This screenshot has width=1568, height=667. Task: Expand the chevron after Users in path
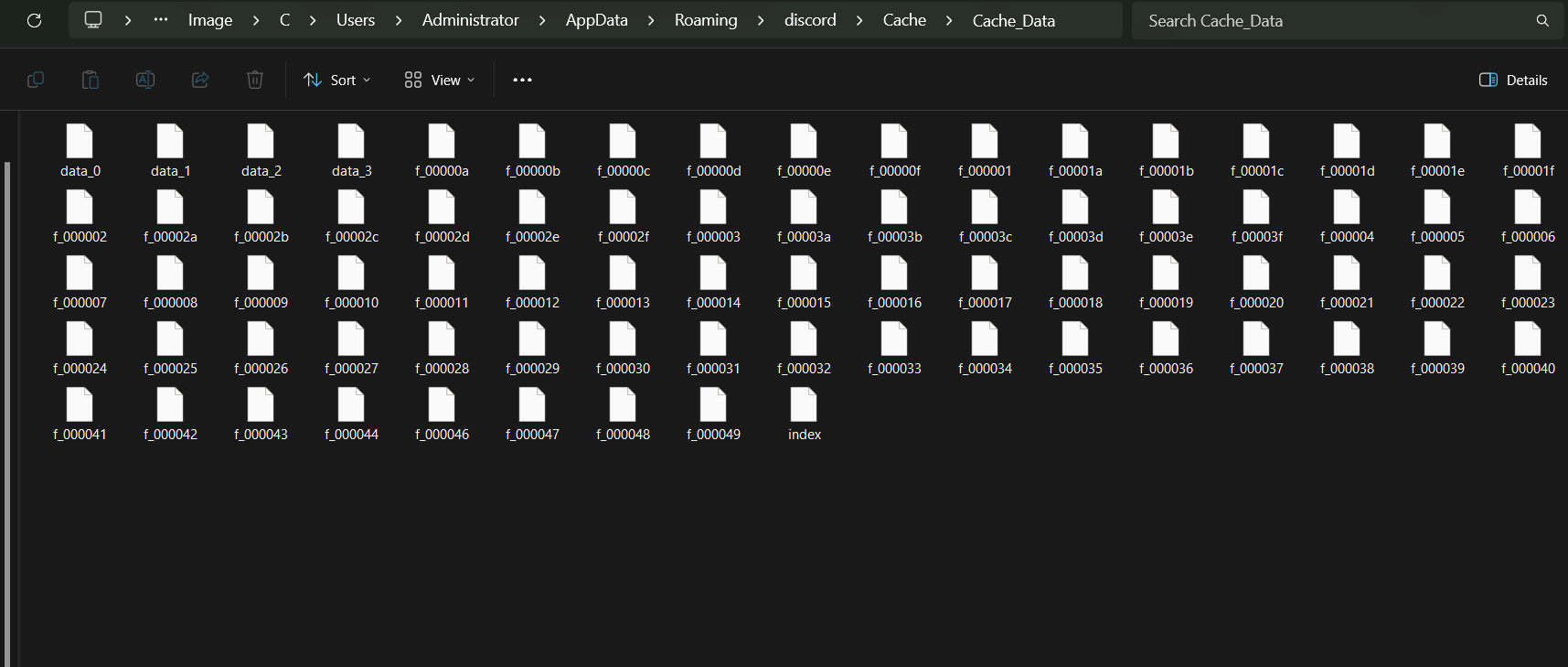pyautogui.click(x=399, y=20)
